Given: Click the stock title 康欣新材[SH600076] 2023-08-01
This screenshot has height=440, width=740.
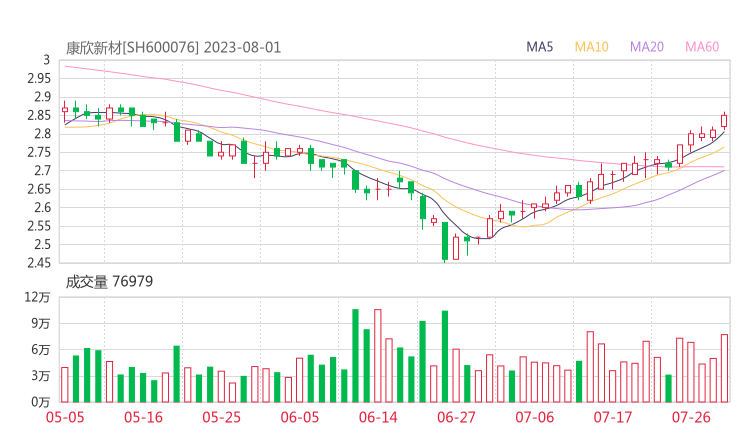Looking at the screenshot, I should click(173, 48).
